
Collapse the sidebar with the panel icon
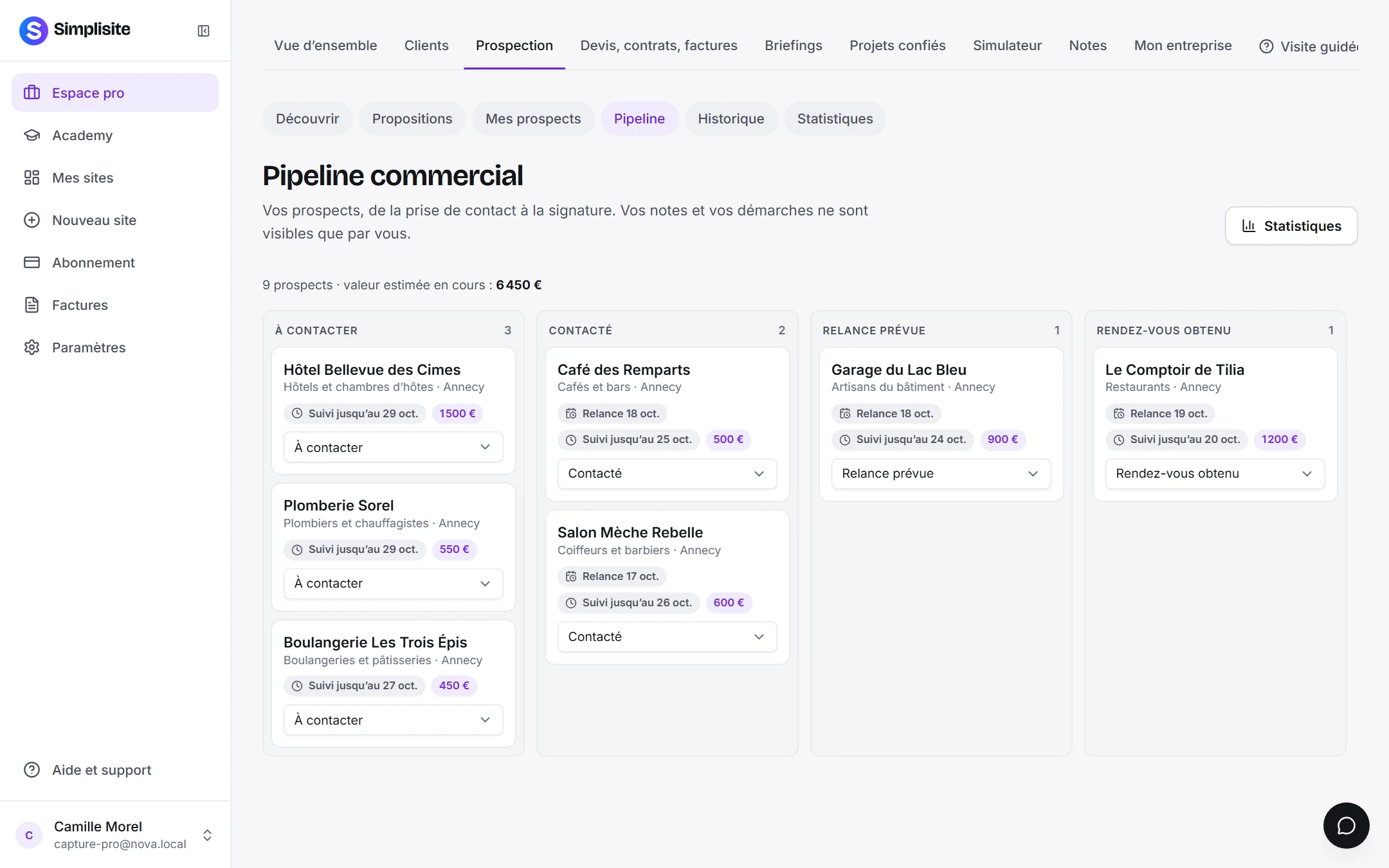203,31
